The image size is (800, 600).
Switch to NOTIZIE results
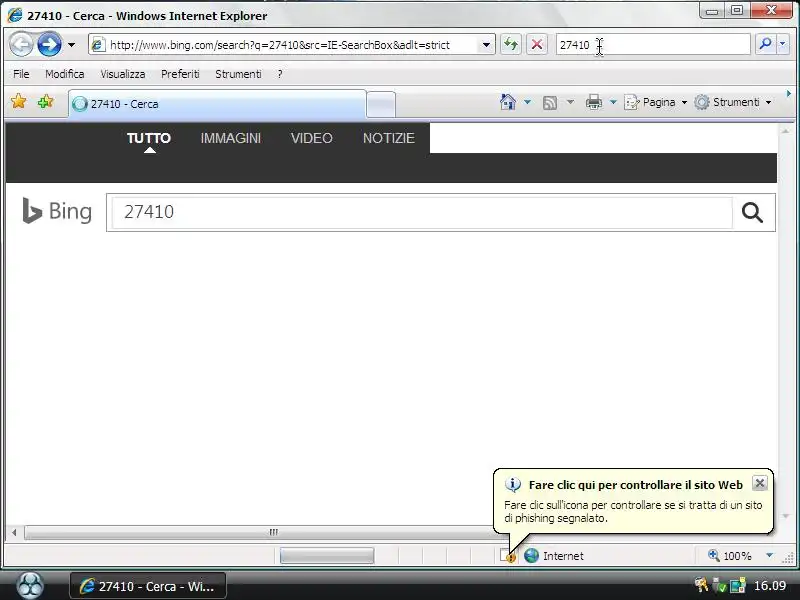(389, 138)
